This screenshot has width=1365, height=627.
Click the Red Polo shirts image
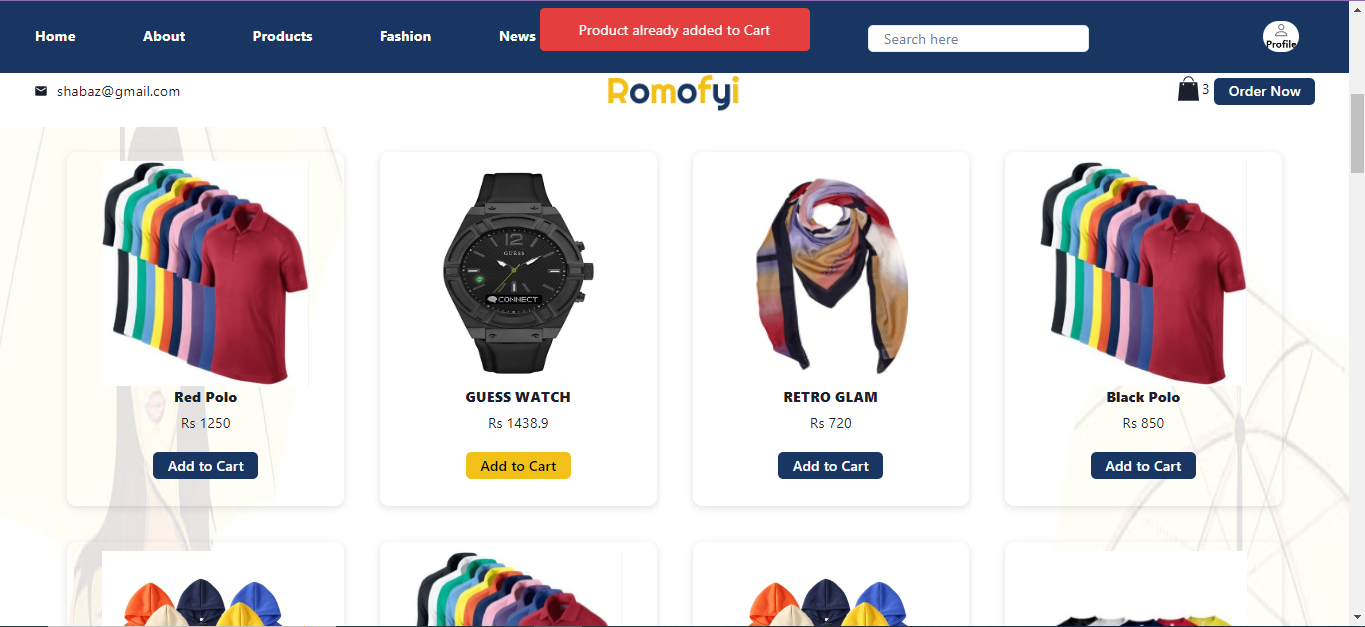click(x=205, y=273)
